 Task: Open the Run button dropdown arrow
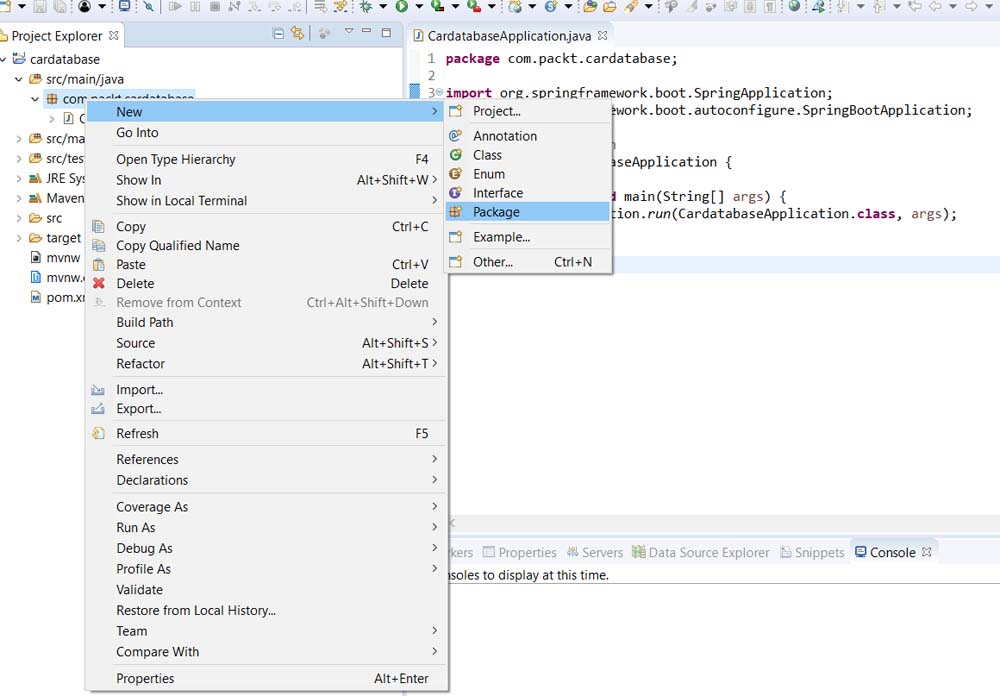417,7
